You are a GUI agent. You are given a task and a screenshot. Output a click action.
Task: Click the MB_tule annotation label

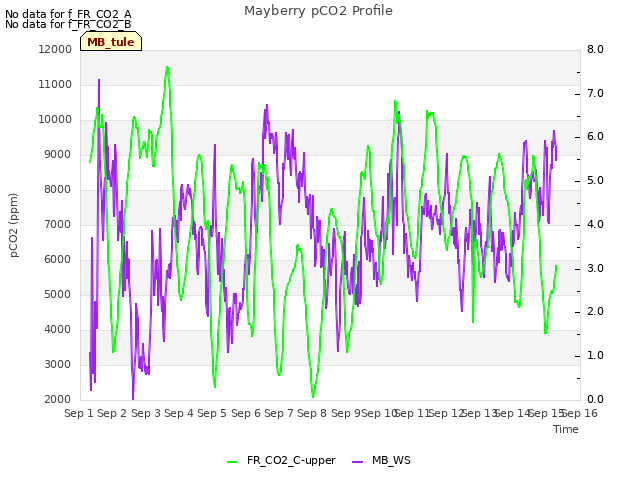pos(111,42)
